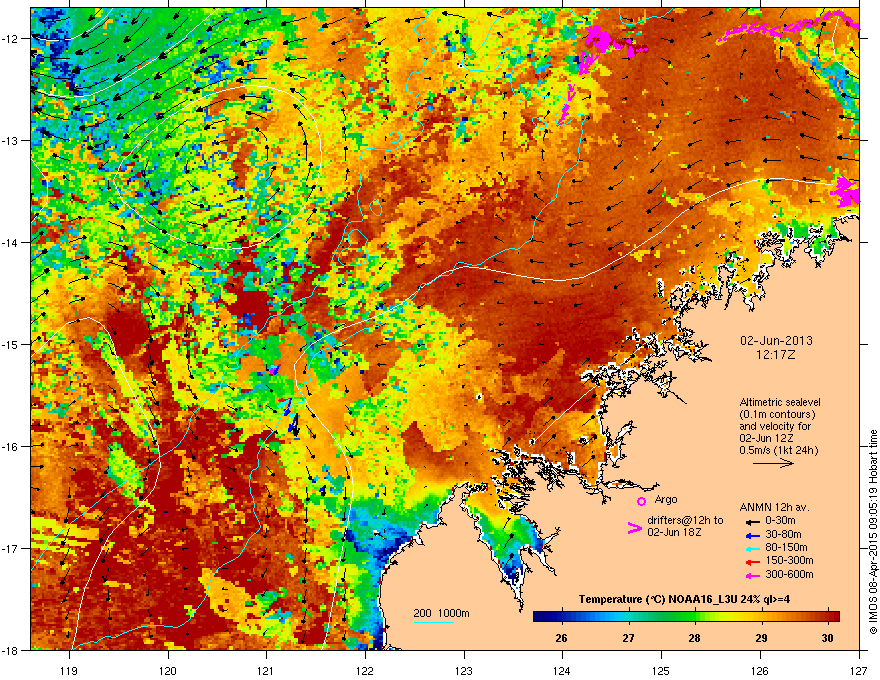Click the magenta drifters chevron legend symbol
The height and width of the screenshot is (680, 880).
[634, 528]
